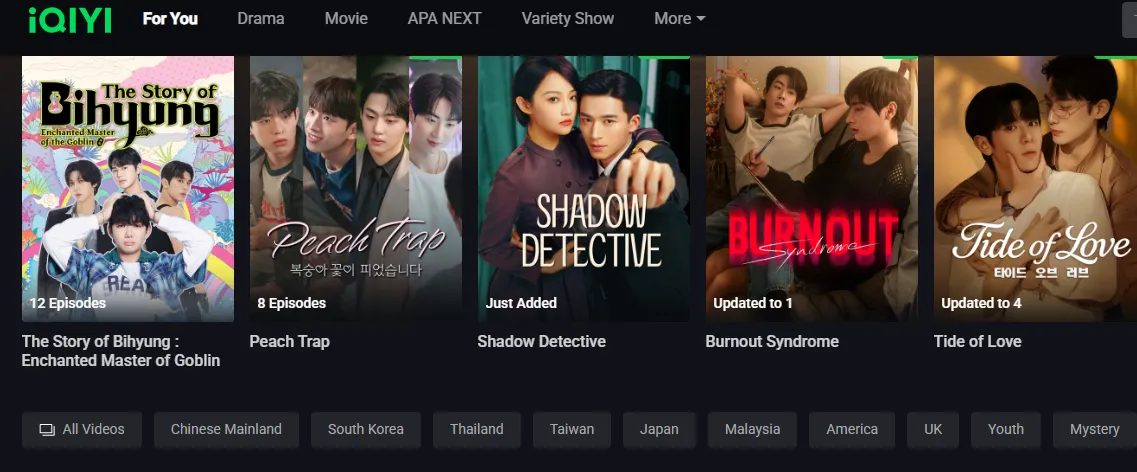Select the Thailand filter chip
The width and height of the screenshot is (1137, 472).
point(476,430)
